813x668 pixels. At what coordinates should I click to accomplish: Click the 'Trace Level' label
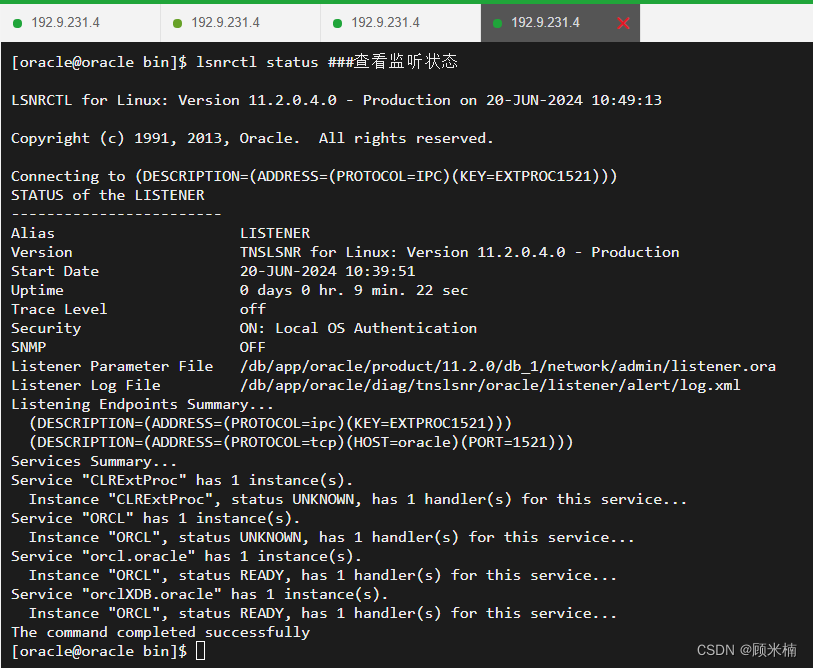pos(59,310)
